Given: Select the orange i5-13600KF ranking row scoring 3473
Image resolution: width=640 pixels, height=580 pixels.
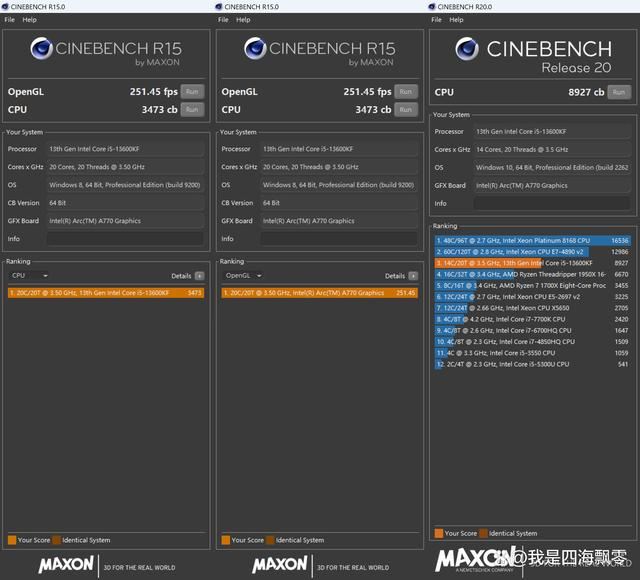Looking at the screenshot, I should tap(106, 293).
